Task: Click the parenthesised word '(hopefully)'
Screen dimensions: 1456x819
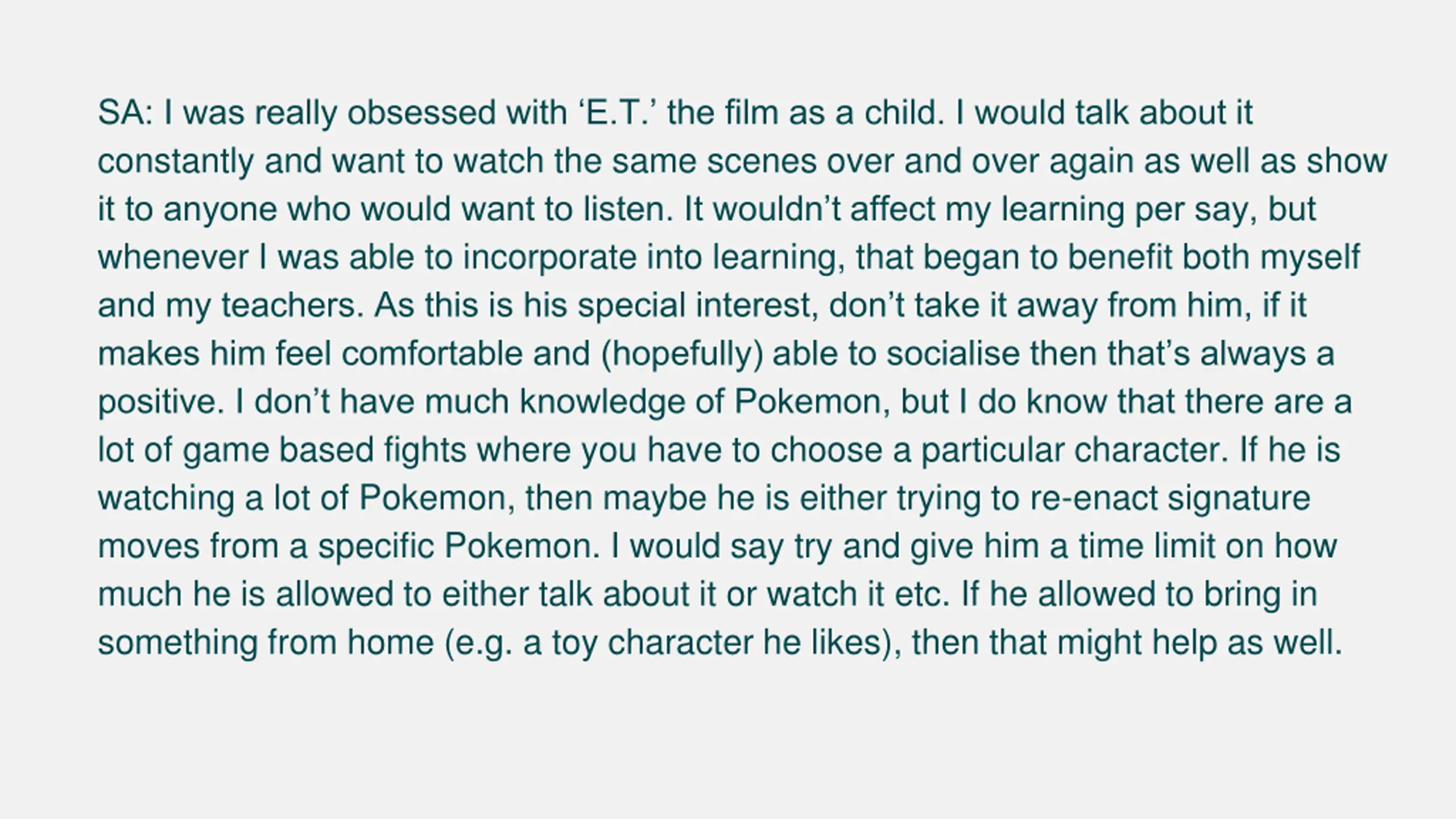Action: [x=681, y=355]
